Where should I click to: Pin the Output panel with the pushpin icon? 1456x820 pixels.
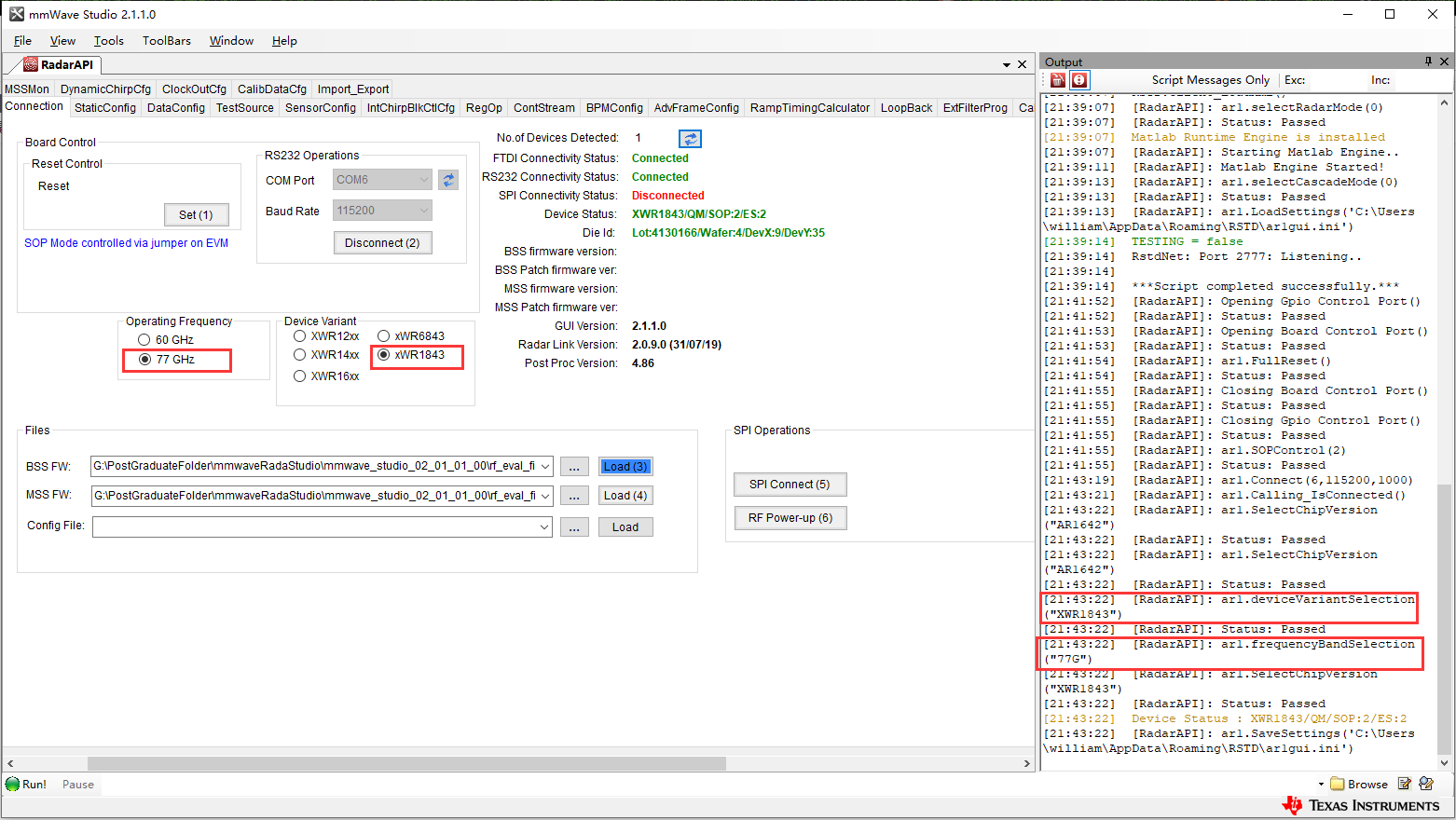(1428, 61)
